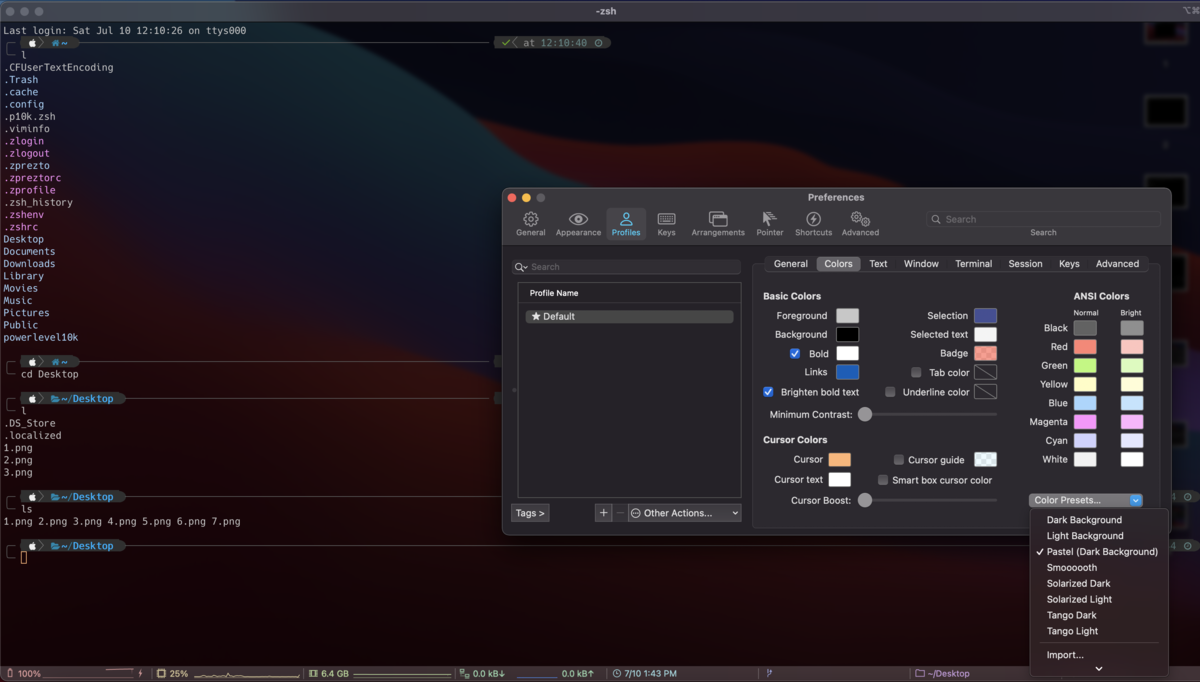Open the Appearance eye icon in Preferences
This screenshot has width=1200, height=682.
[578, 224]
